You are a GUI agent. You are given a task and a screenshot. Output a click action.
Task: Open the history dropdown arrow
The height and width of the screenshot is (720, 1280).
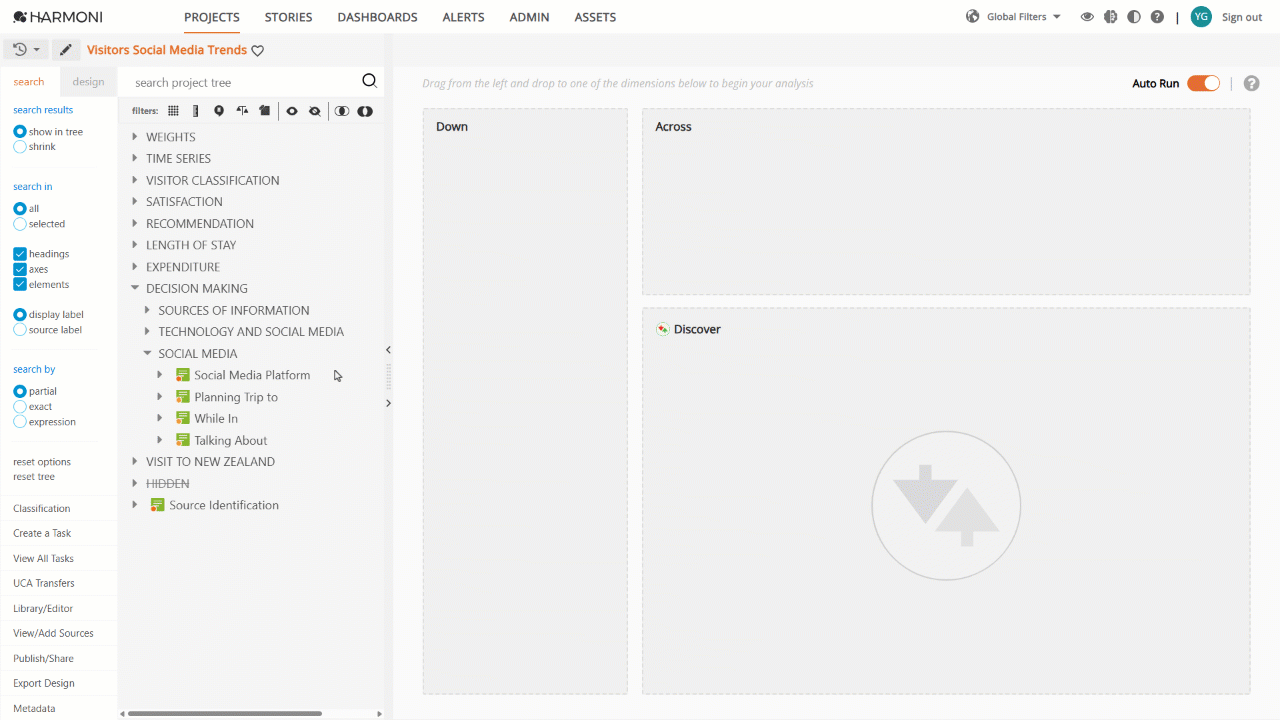[x=37, y=50]
